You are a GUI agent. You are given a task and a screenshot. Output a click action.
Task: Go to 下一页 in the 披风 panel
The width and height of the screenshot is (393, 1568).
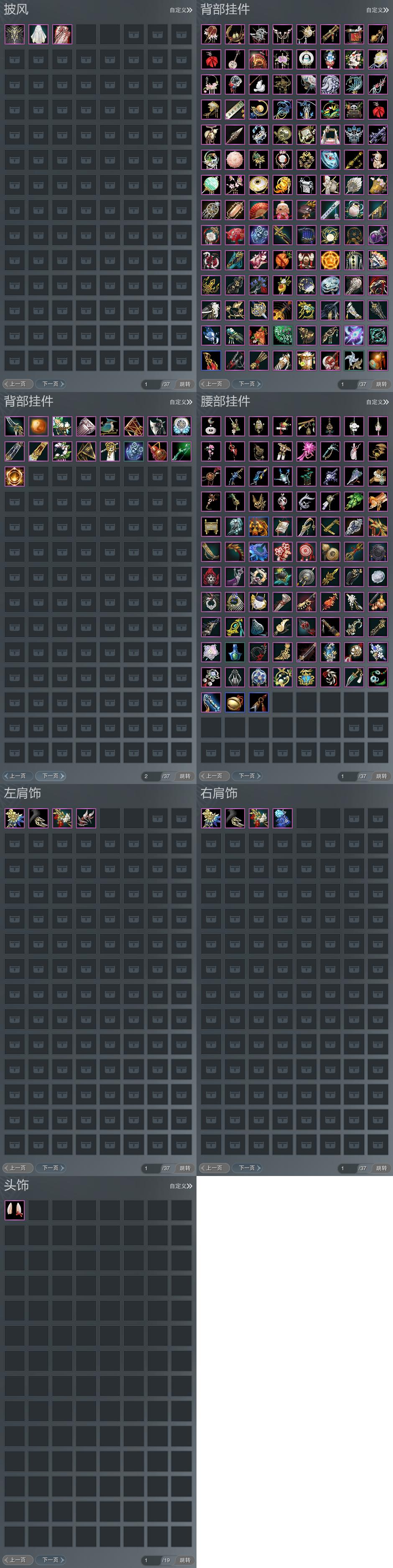(x=51, y=384)
